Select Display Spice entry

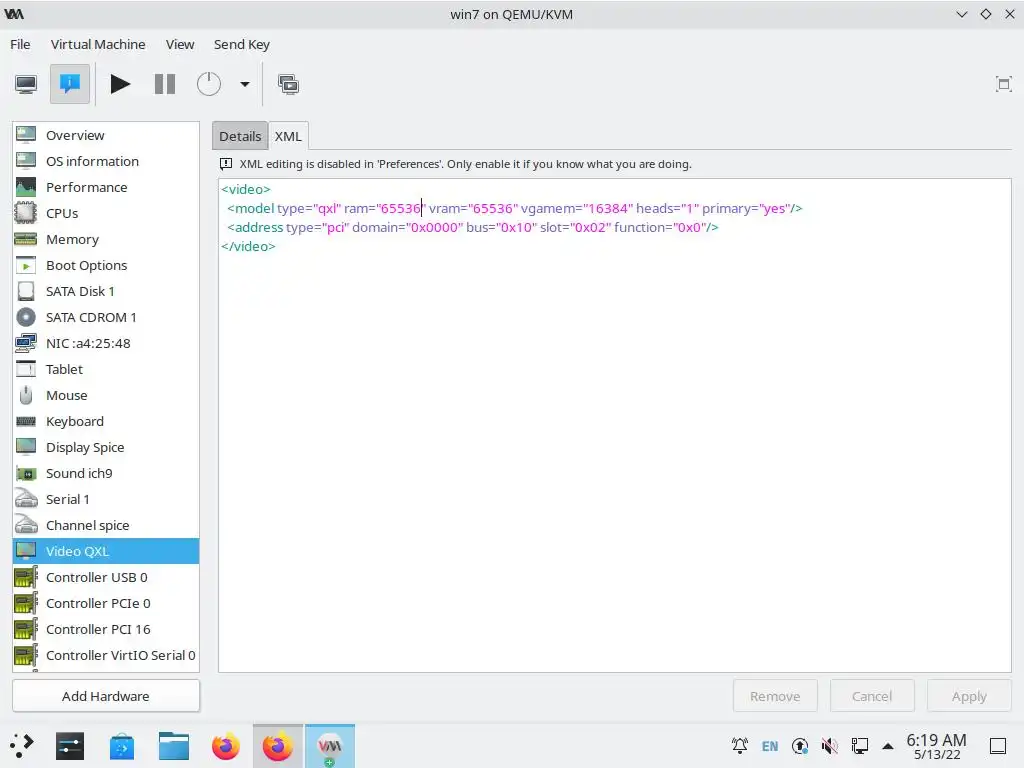(106, 447)
